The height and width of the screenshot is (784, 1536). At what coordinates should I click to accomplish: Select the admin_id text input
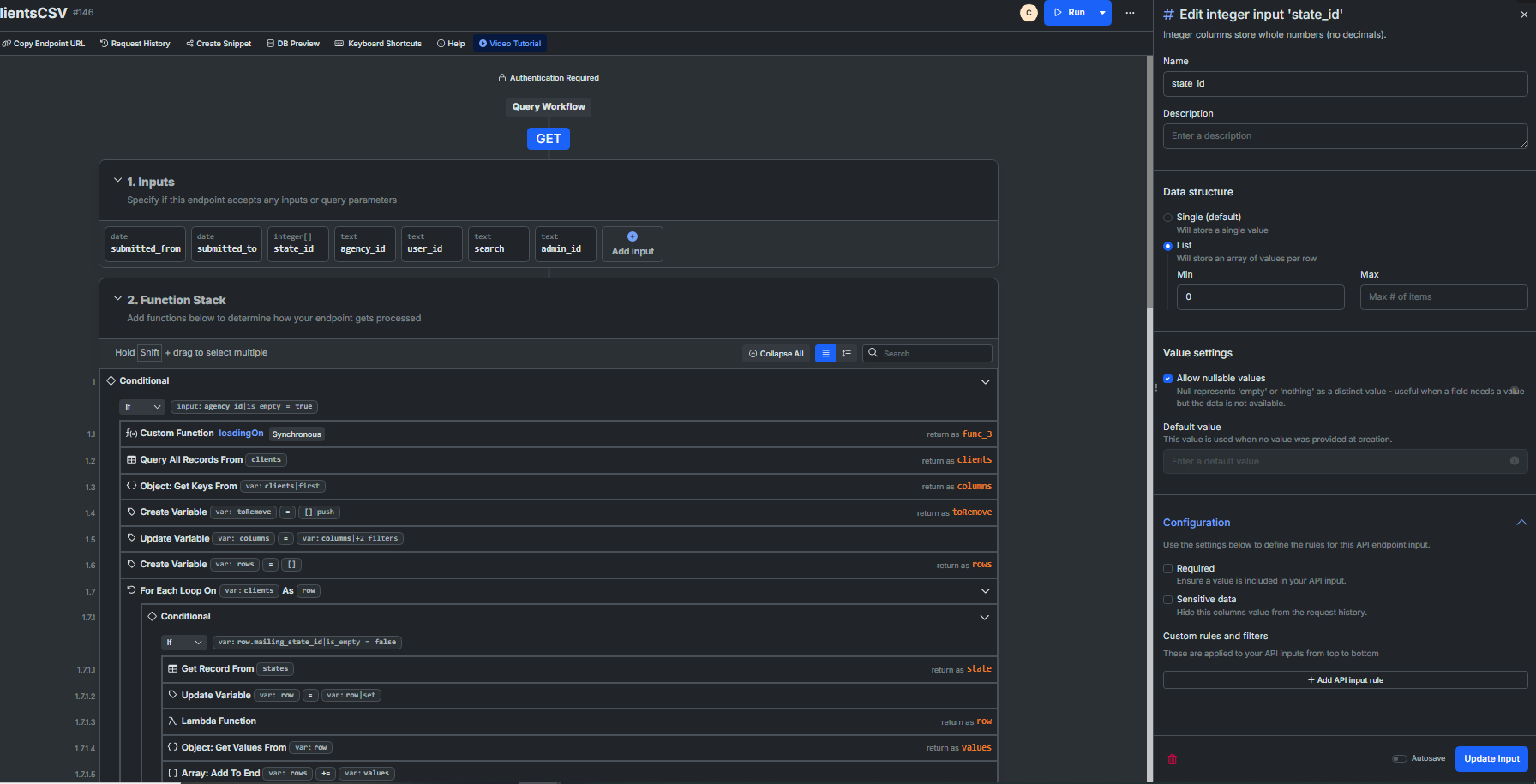[x=566, y=243]
